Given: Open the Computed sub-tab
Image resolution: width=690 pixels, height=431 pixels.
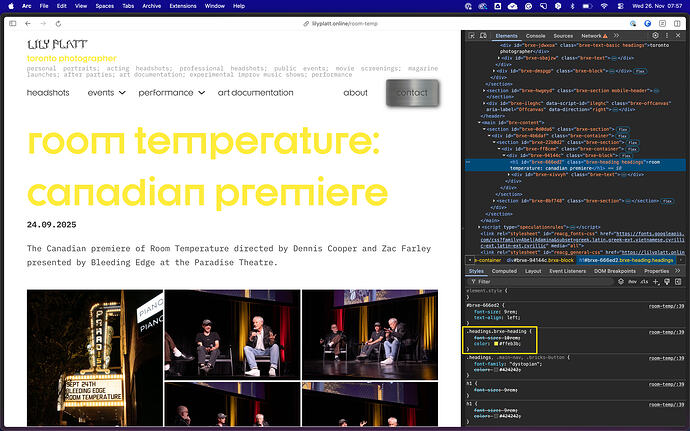Looking at the screenshot, I should 504,271.
